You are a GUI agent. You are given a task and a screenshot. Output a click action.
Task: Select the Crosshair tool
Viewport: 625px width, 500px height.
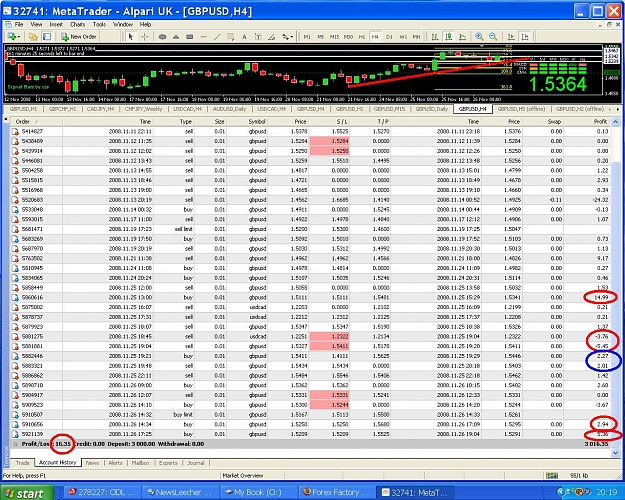(x=144, y=37)
